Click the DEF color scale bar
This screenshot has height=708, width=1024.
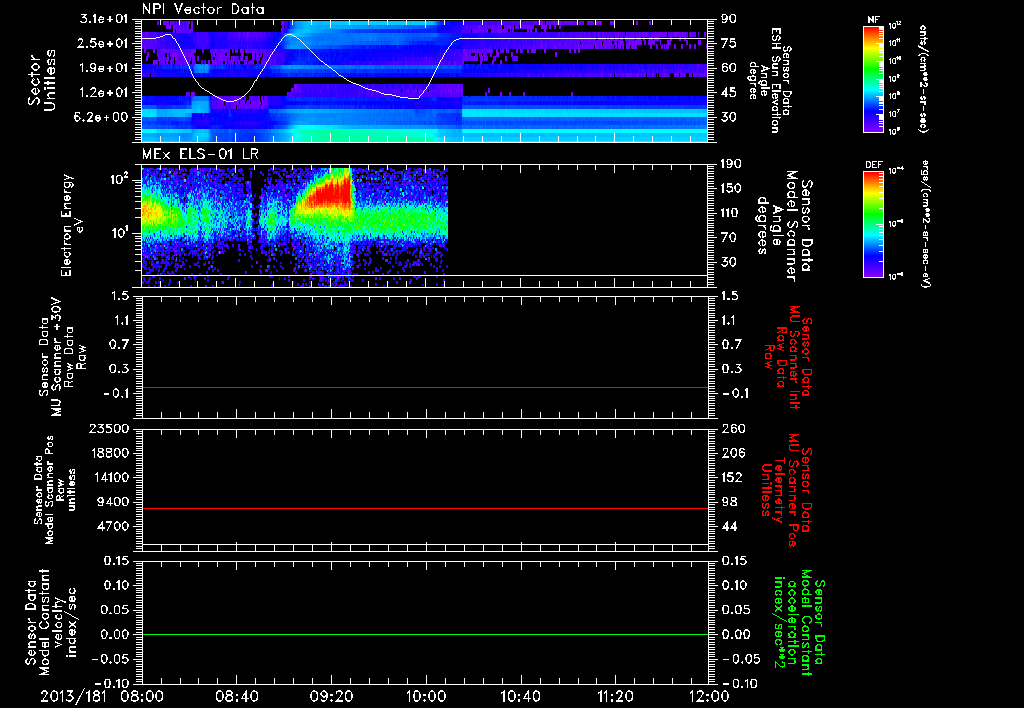pos(874,224)
